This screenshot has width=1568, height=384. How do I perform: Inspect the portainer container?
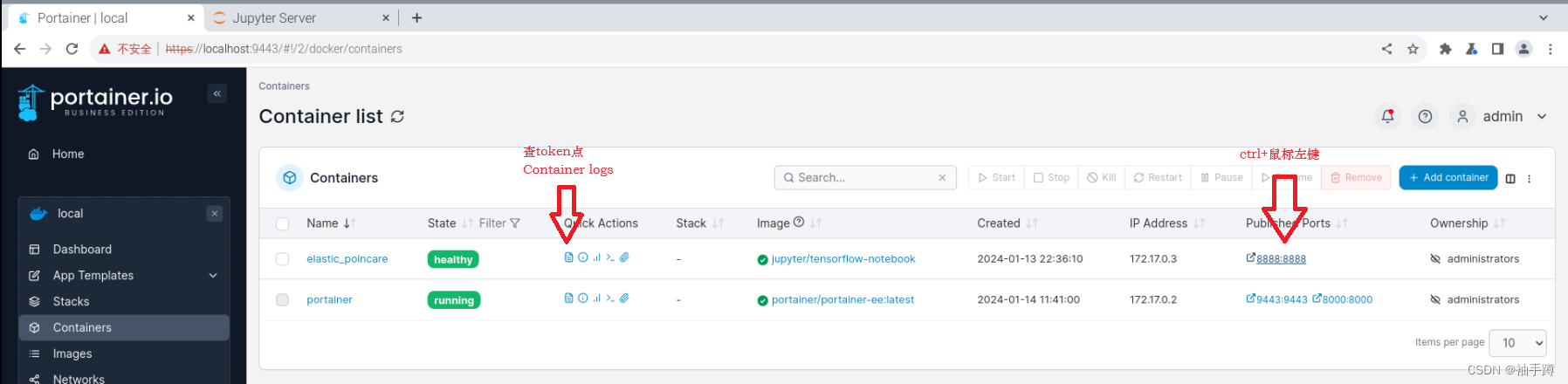[583, 298]
